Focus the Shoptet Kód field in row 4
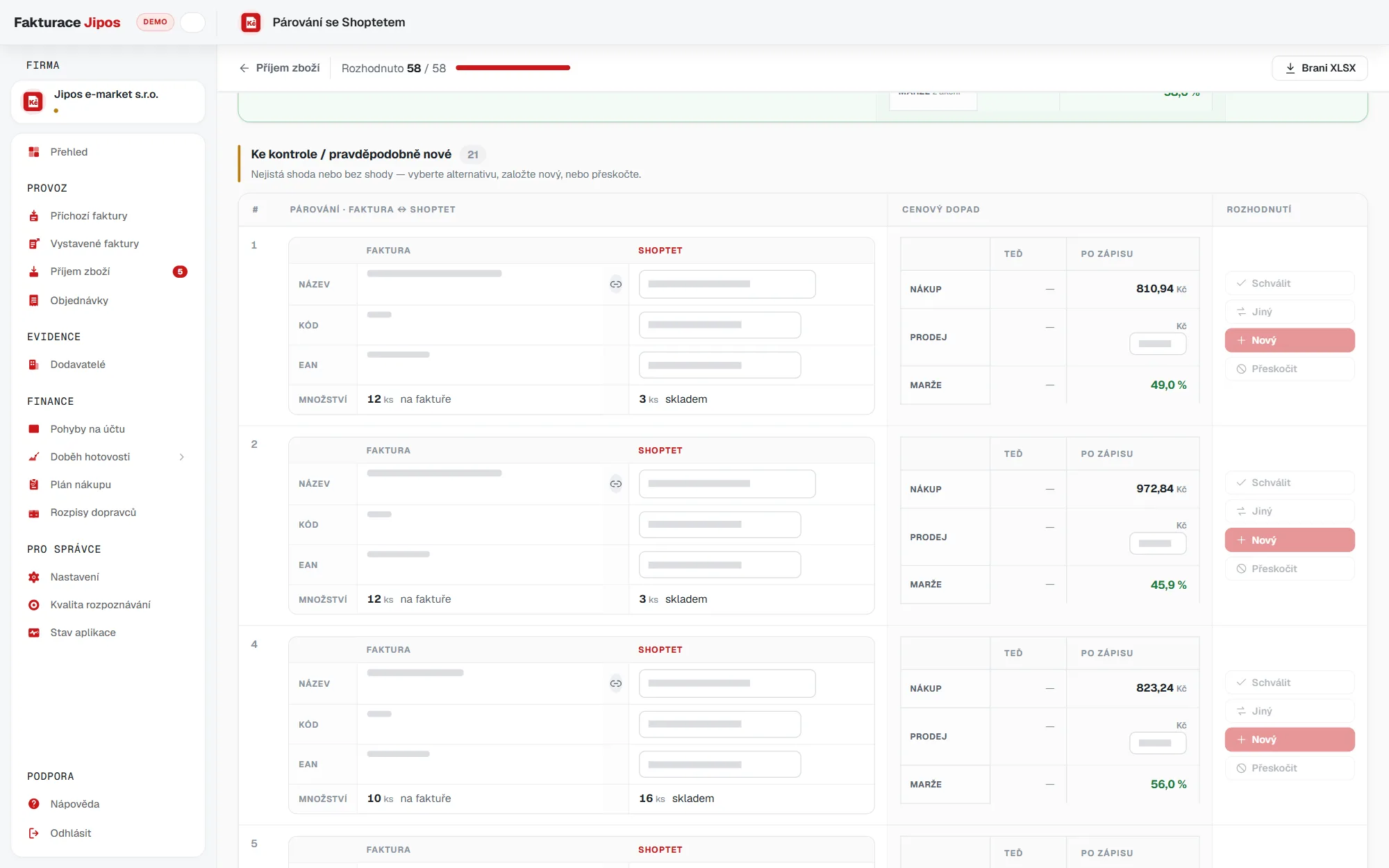This screenshot has width=1389, height=868. pyautogui.click(x=720, y=724)
